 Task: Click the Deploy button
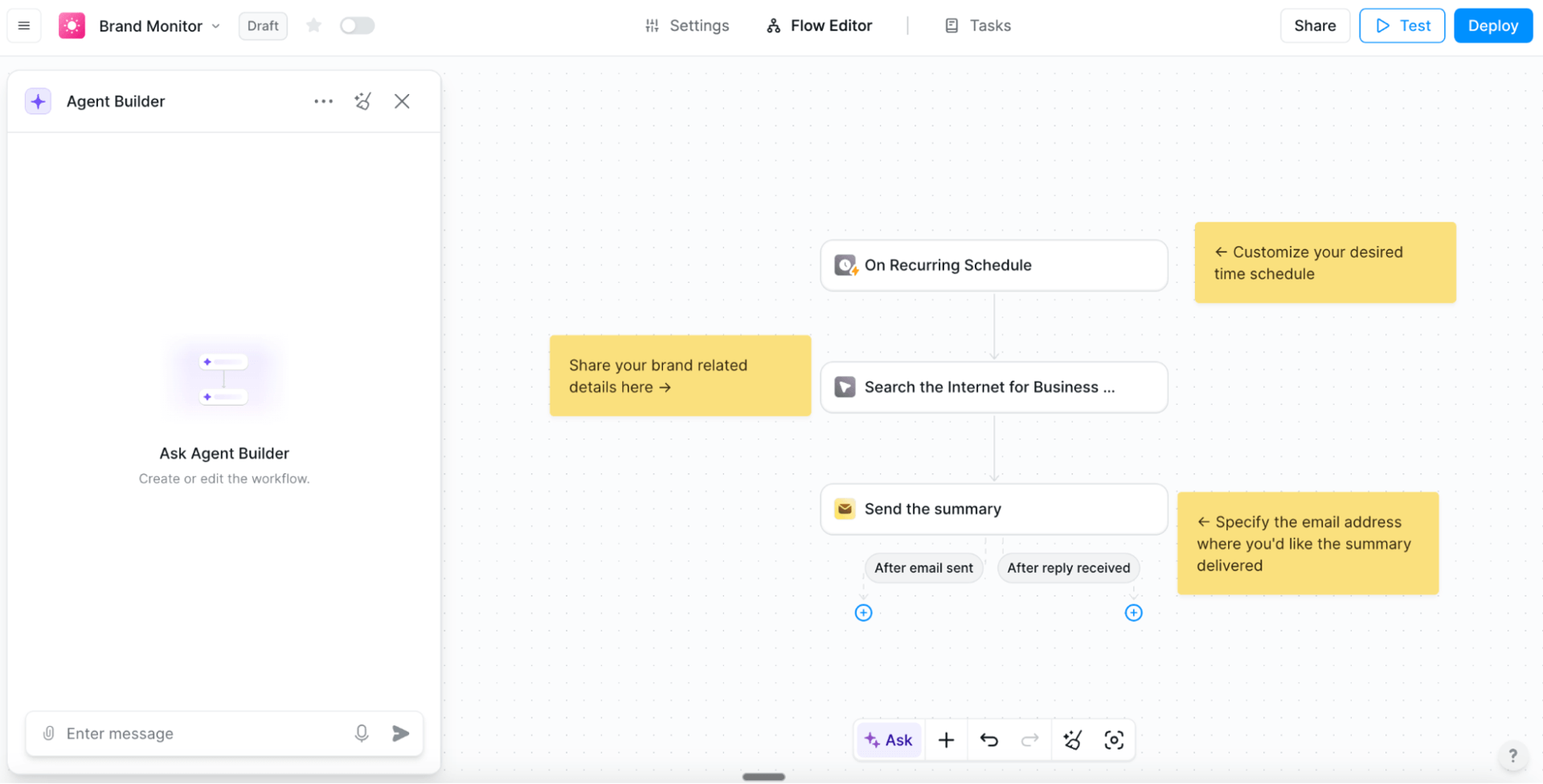click(x=1492, y=25)
